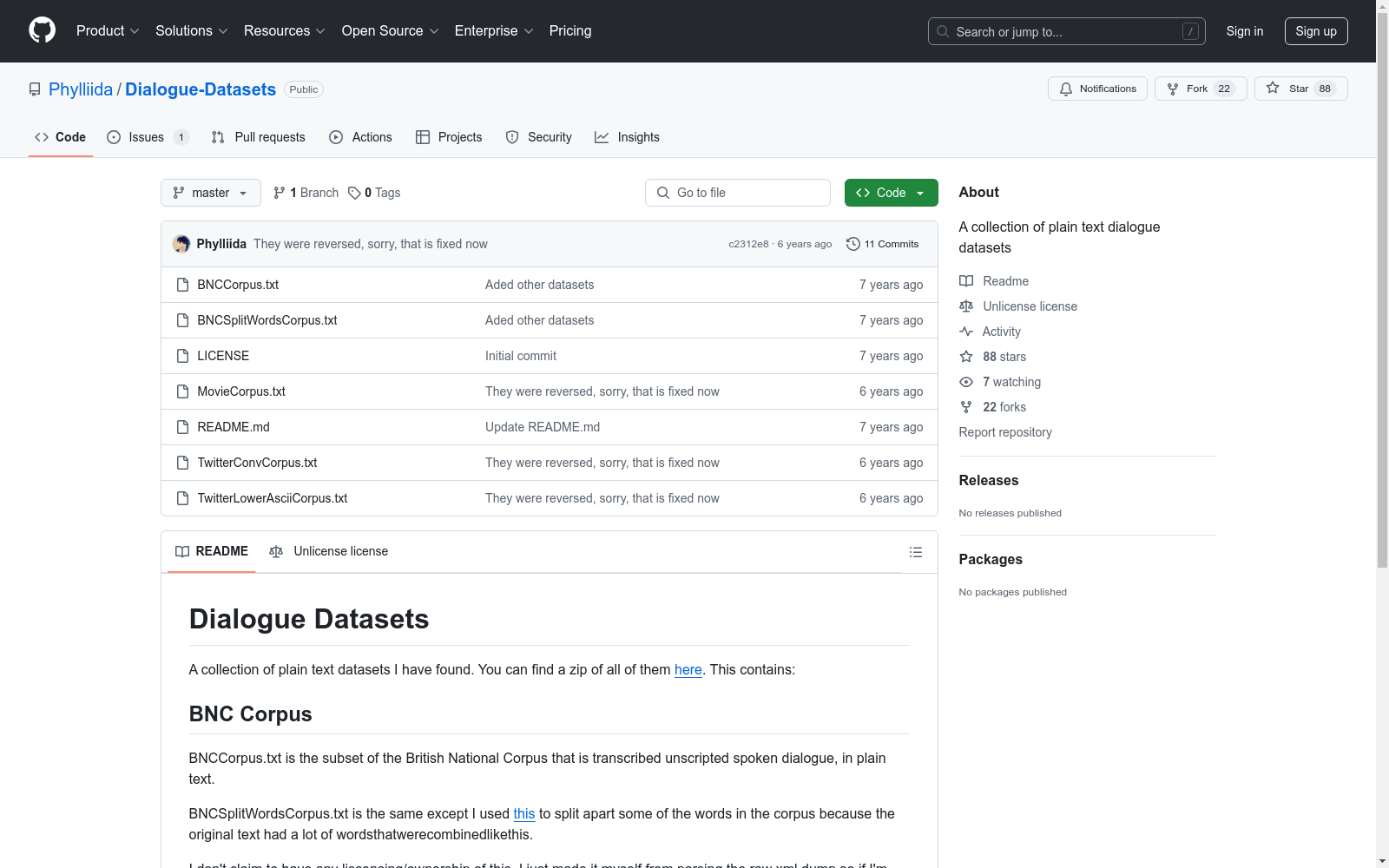View the 11 Commits history

click(x=883, y=244)
